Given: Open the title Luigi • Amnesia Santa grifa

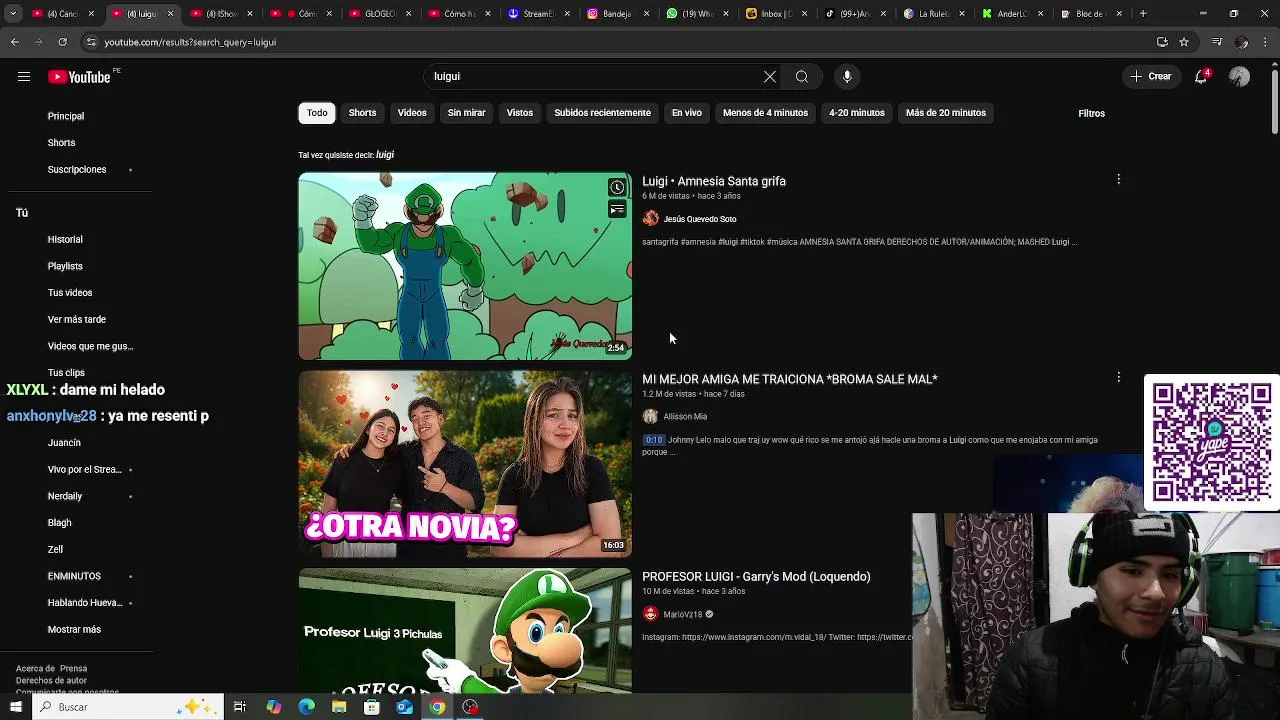Looking at the screenshot, I should click(714, 181).
